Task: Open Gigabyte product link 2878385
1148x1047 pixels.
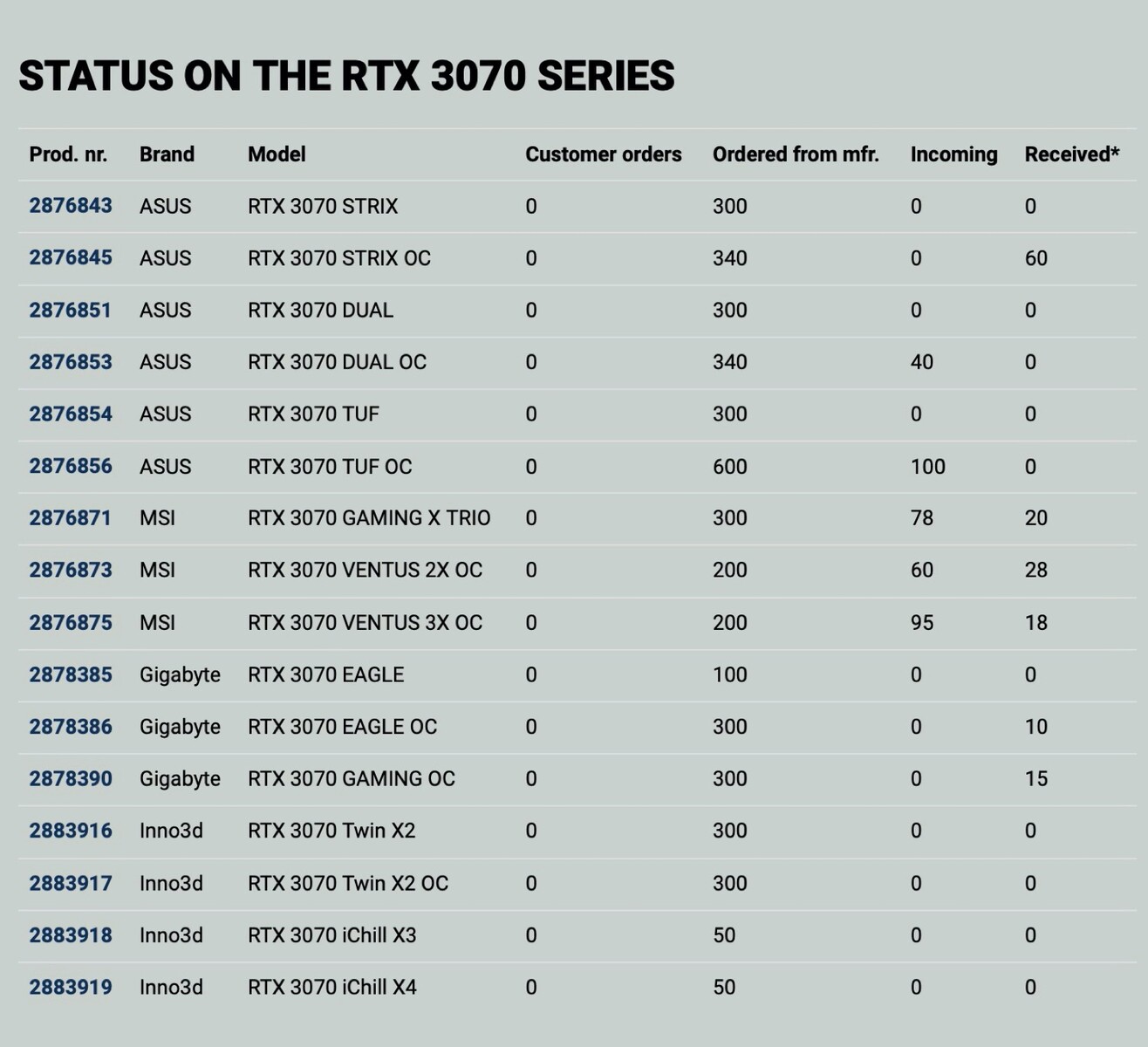Action: pyautogui.click(x=71, y=674)
